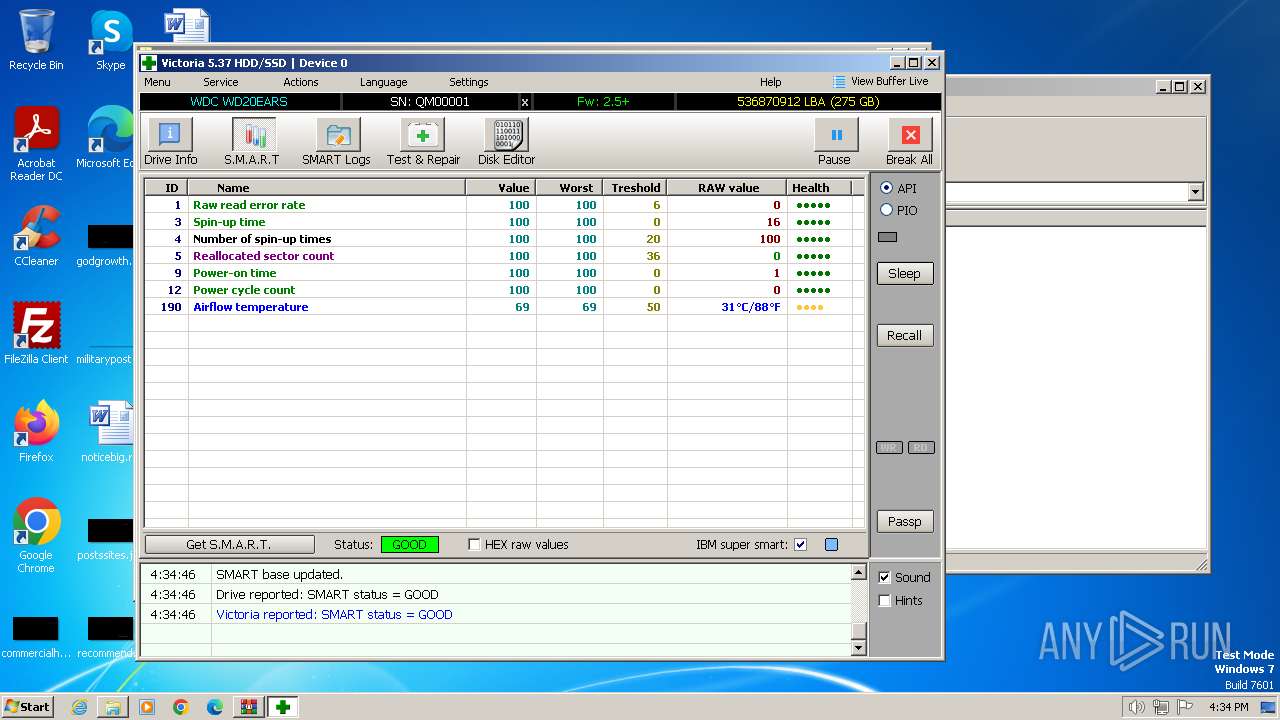Sort by the Health column header
This screenshot has height=720, width=1280.
(x=819, y=187)
